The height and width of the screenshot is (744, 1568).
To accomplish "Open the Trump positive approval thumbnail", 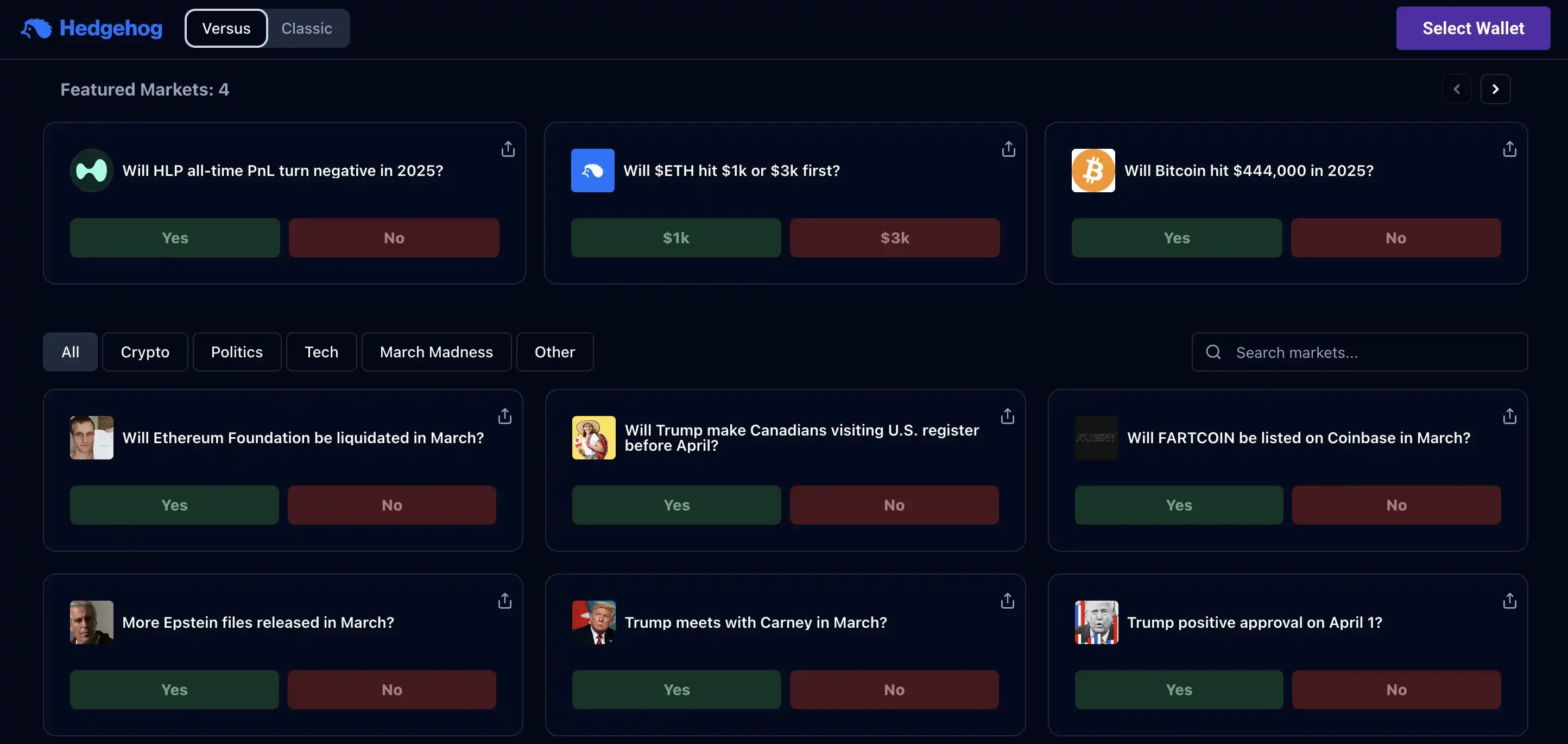I will pyautogui.click(x=1096, y=622).
